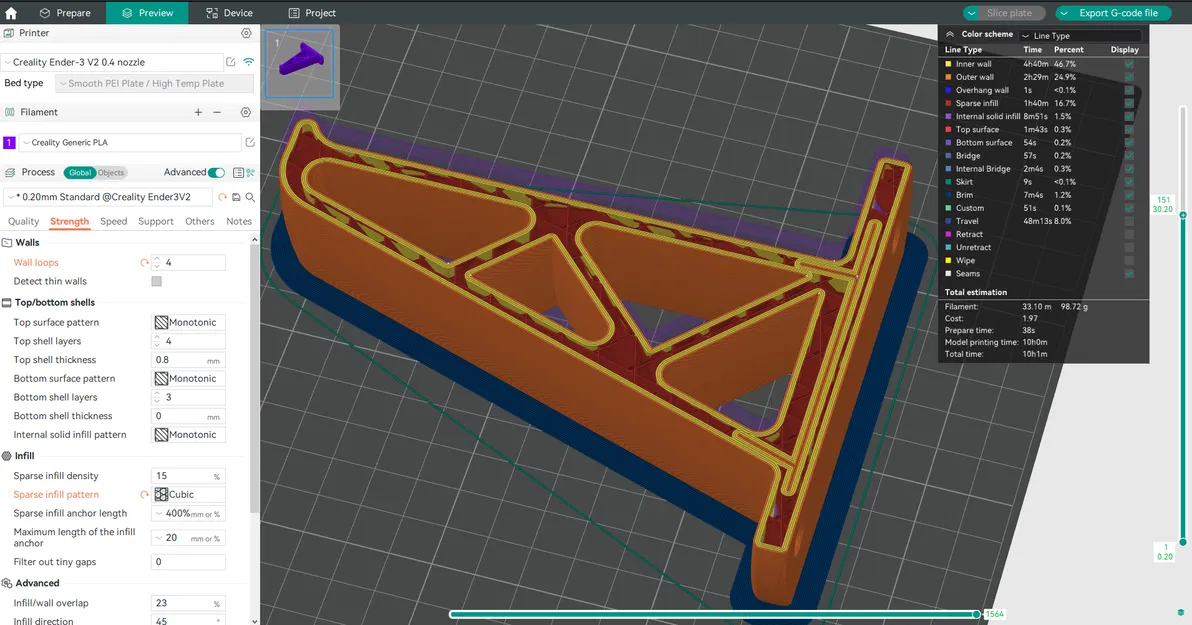The image size is (1192, 625).
Task: Open the Creality Generic PLA filament dropdown
Action: [x=130, y=142]
